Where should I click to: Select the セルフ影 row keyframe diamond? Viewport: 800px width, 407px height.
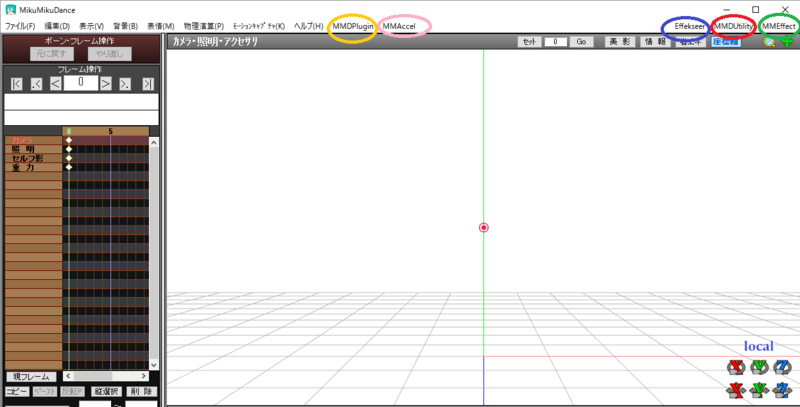pyautogui.click(x=69, y=158)
